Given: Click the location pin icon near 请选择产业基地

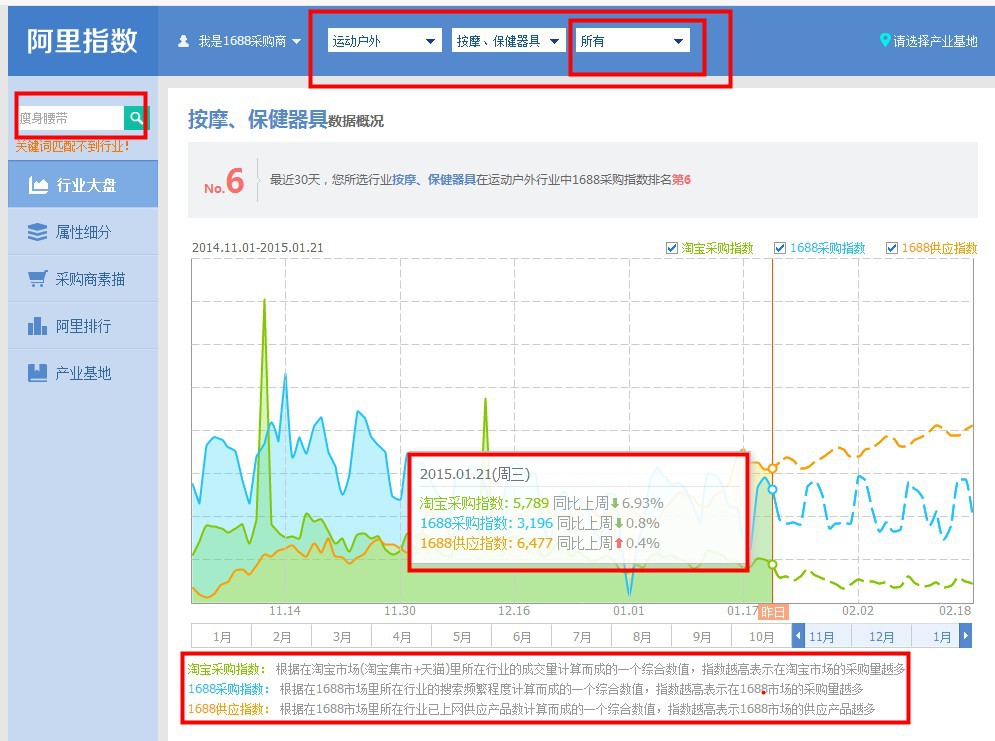Looking at the screenshot, I should (885, 40).
